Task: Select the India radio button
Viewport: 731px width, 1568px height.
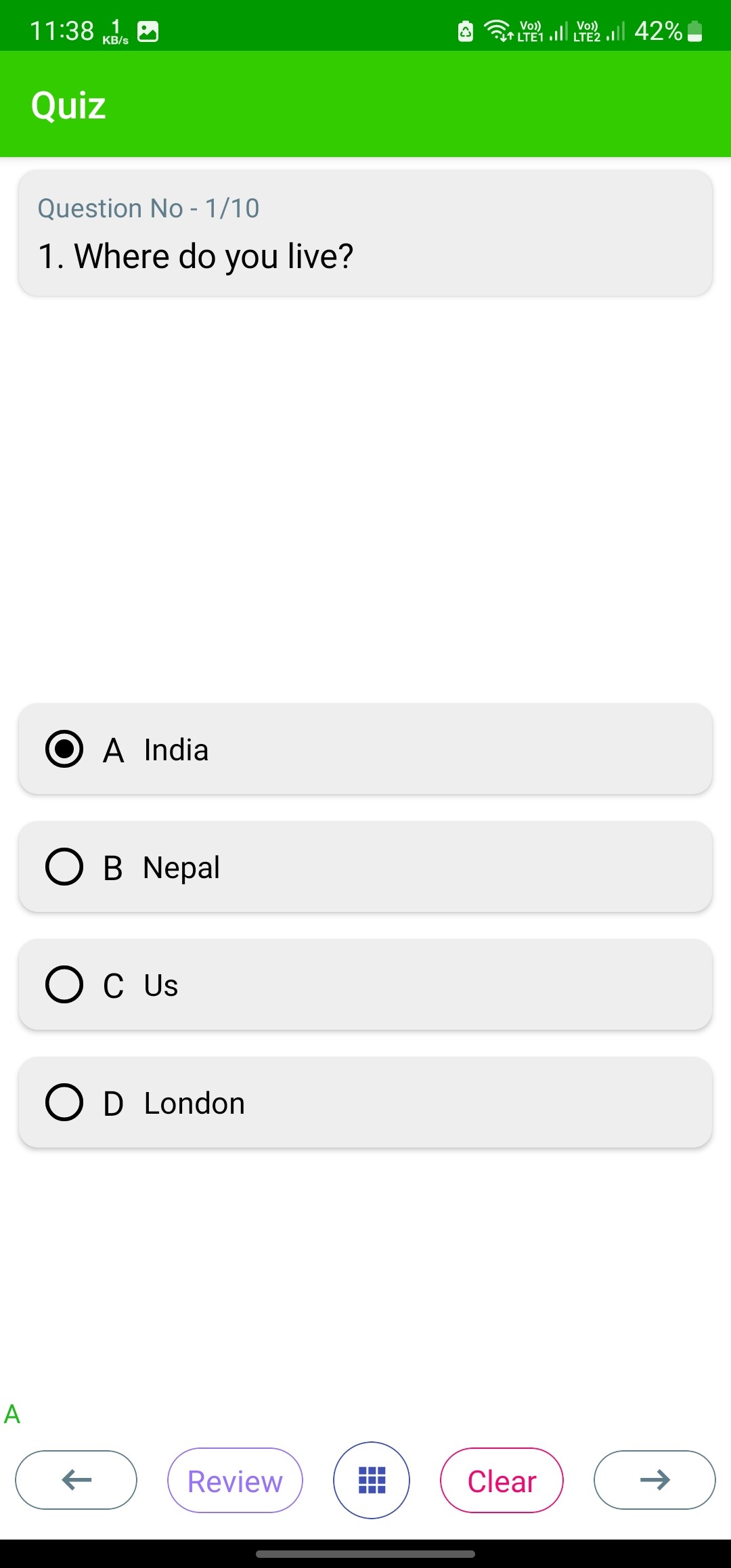Action: [64, 749]
